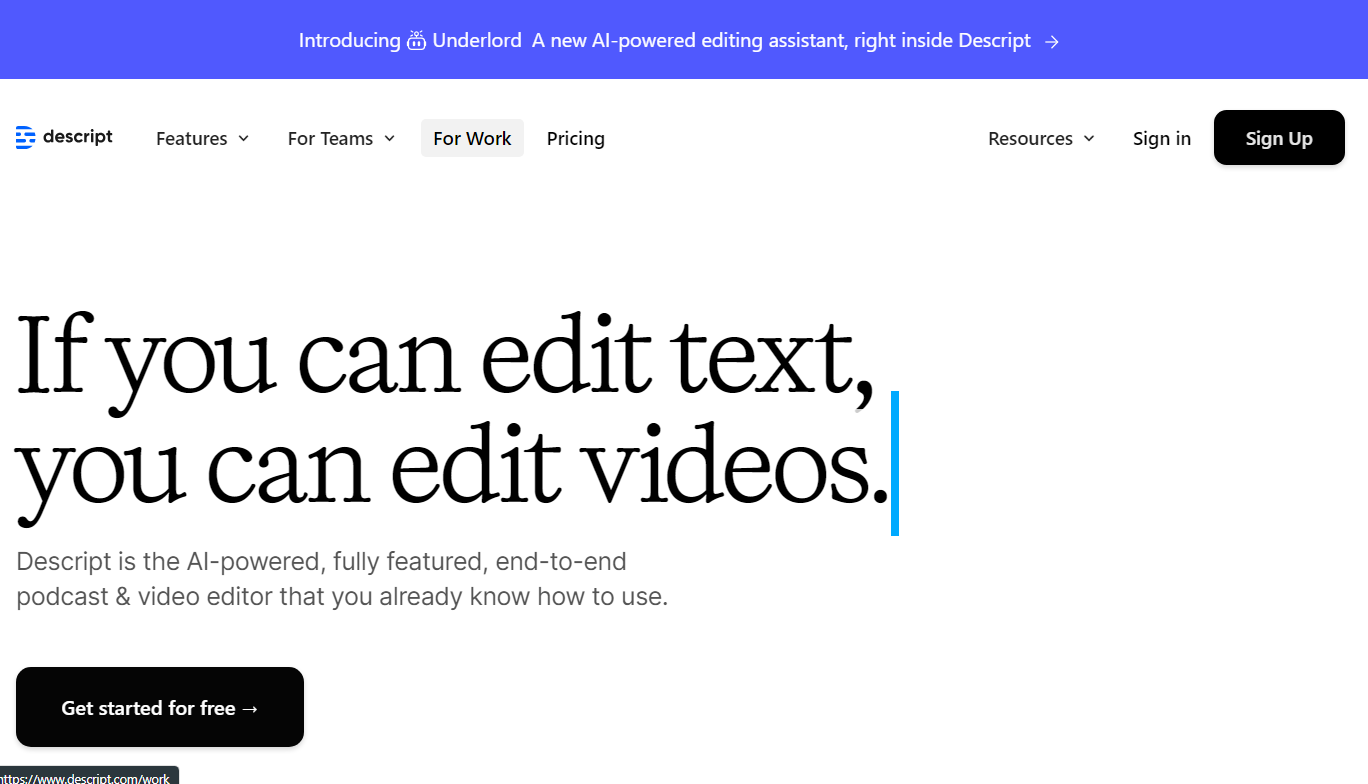Screen dimensions: 1368x784
Task: Expand the chevron beside For Teams
Action: pos(390,139)
